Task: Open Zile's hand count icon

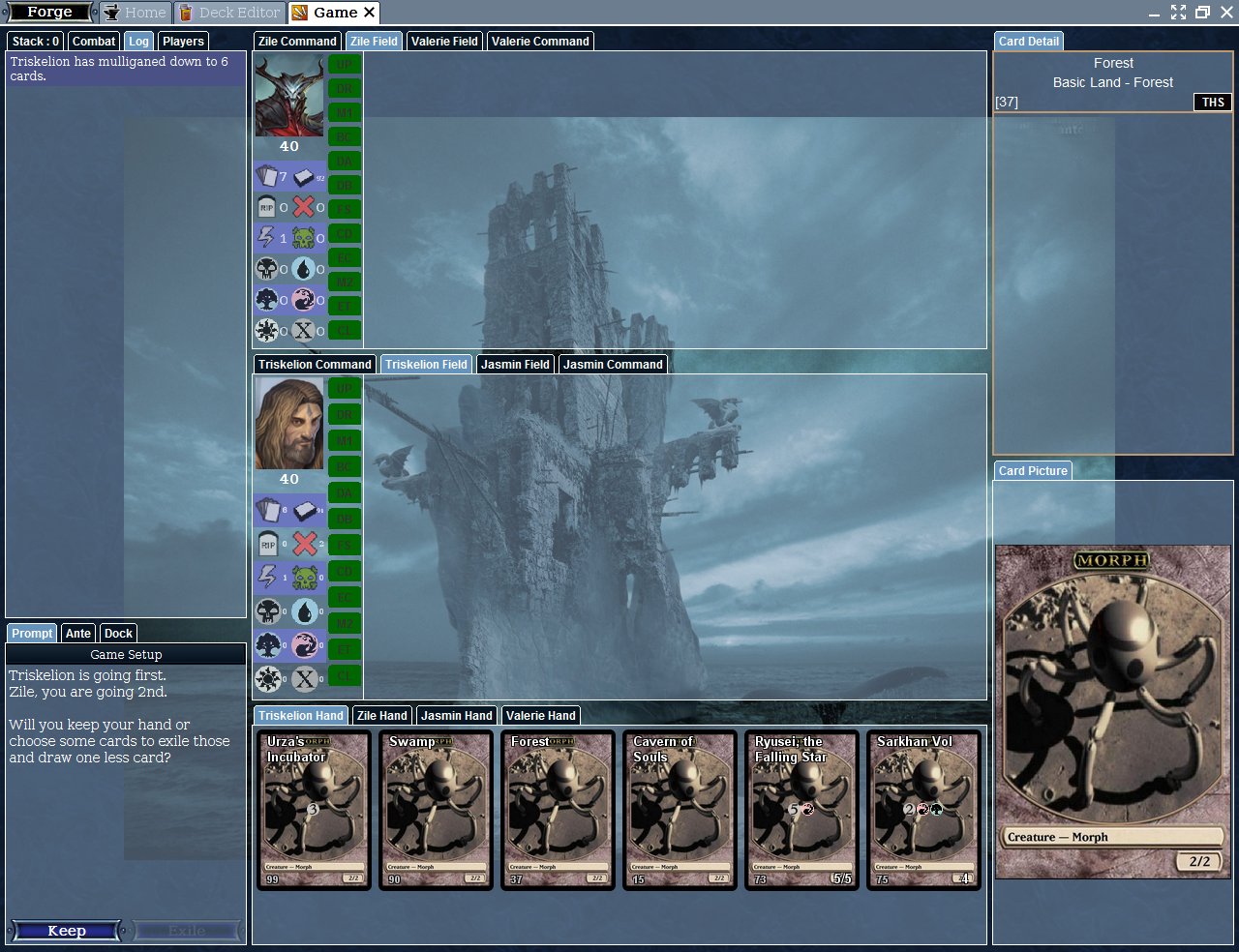Action: coord(266,177)
